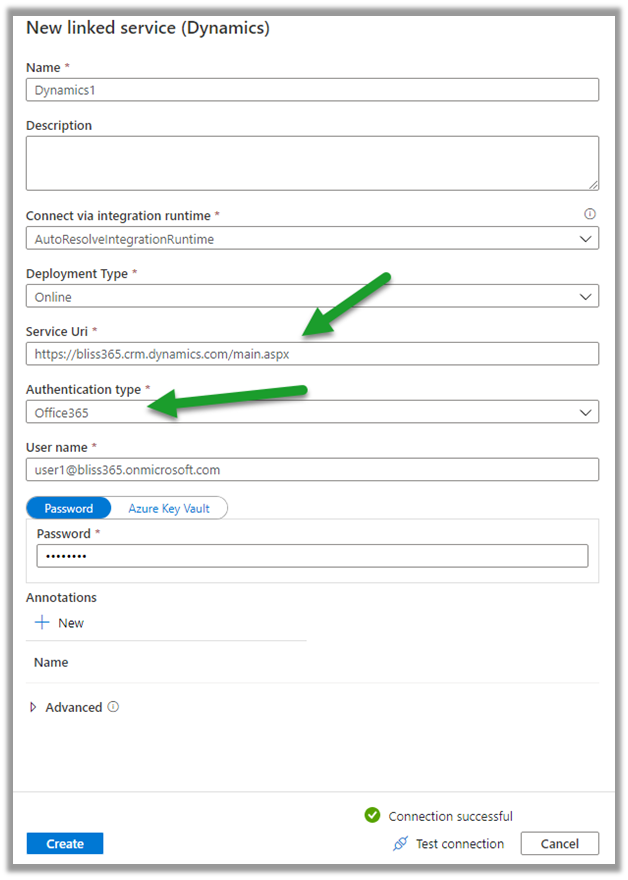Image resolution: width=628 pixels, height=880 pixels.
Task: Click the Test connection link
Action: point(459,844)
